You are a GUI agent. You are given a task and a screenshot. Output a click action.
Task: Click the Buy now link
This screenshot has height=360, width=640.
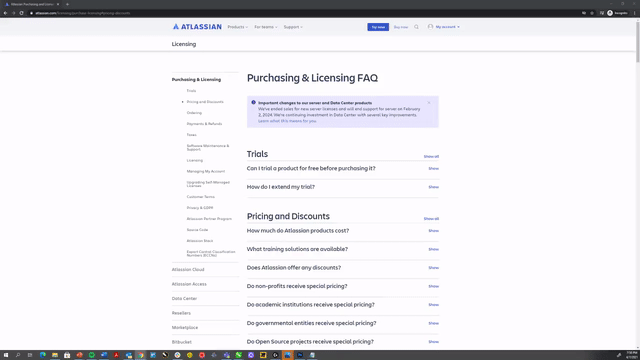coord(401,27)
